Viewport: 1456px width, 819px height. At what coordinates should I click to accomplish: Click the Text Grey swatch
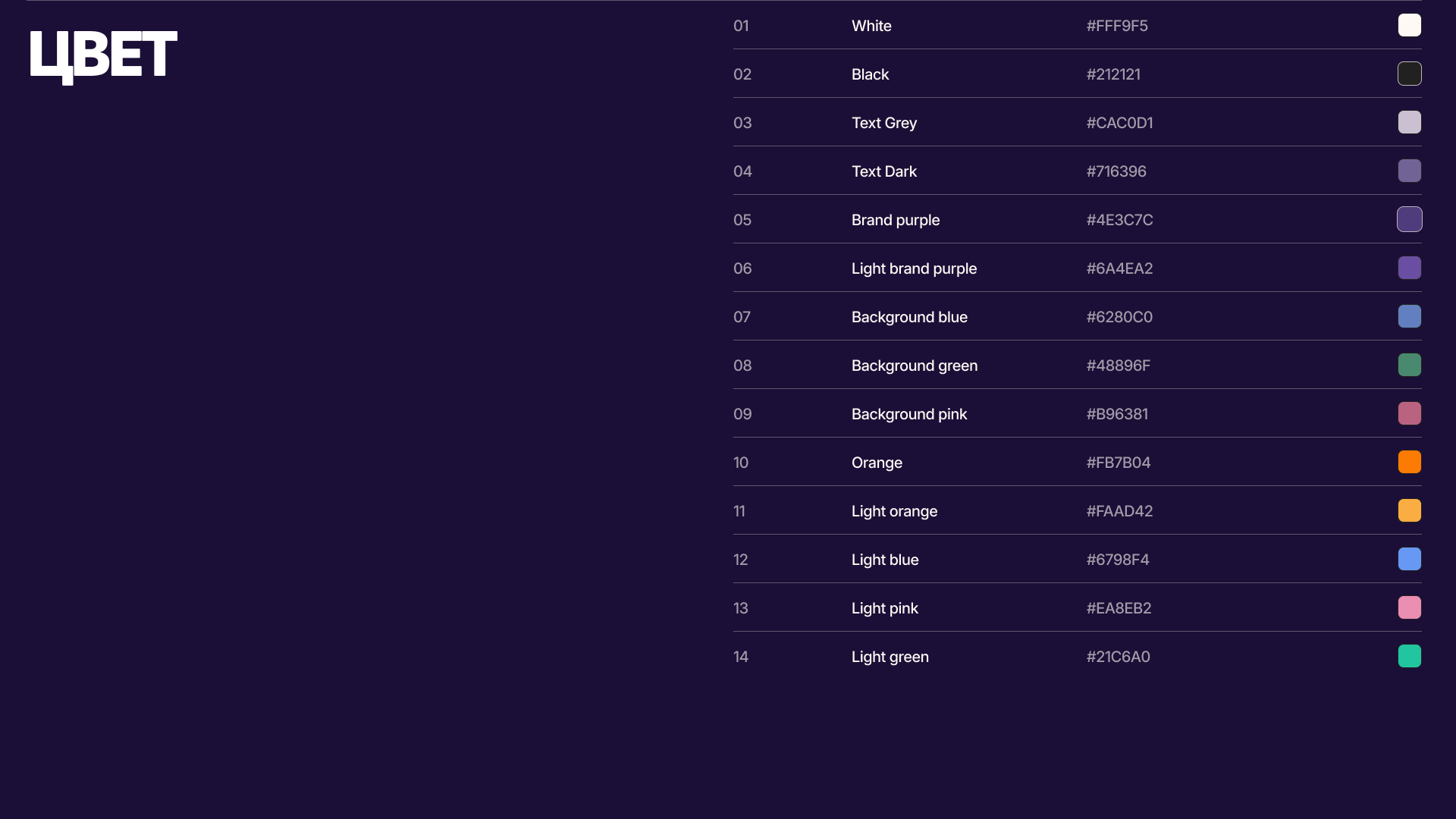[x=1409, y=122]
